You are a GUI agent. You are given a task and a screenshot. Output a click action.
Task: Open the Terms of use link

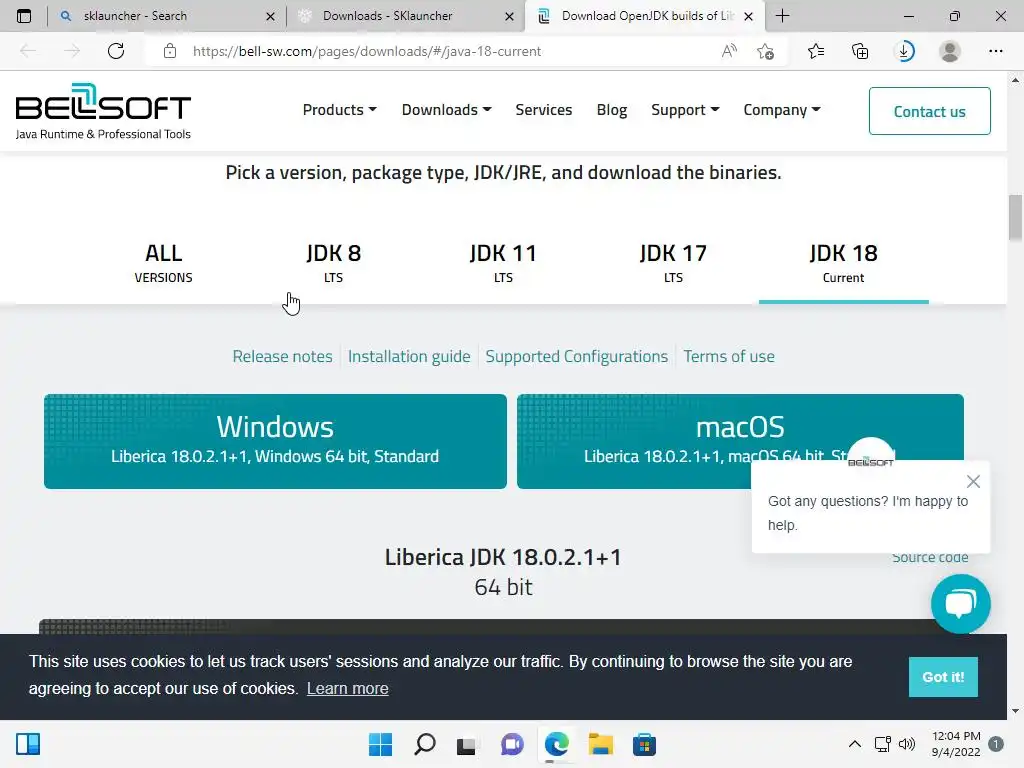tap(729, 356)
